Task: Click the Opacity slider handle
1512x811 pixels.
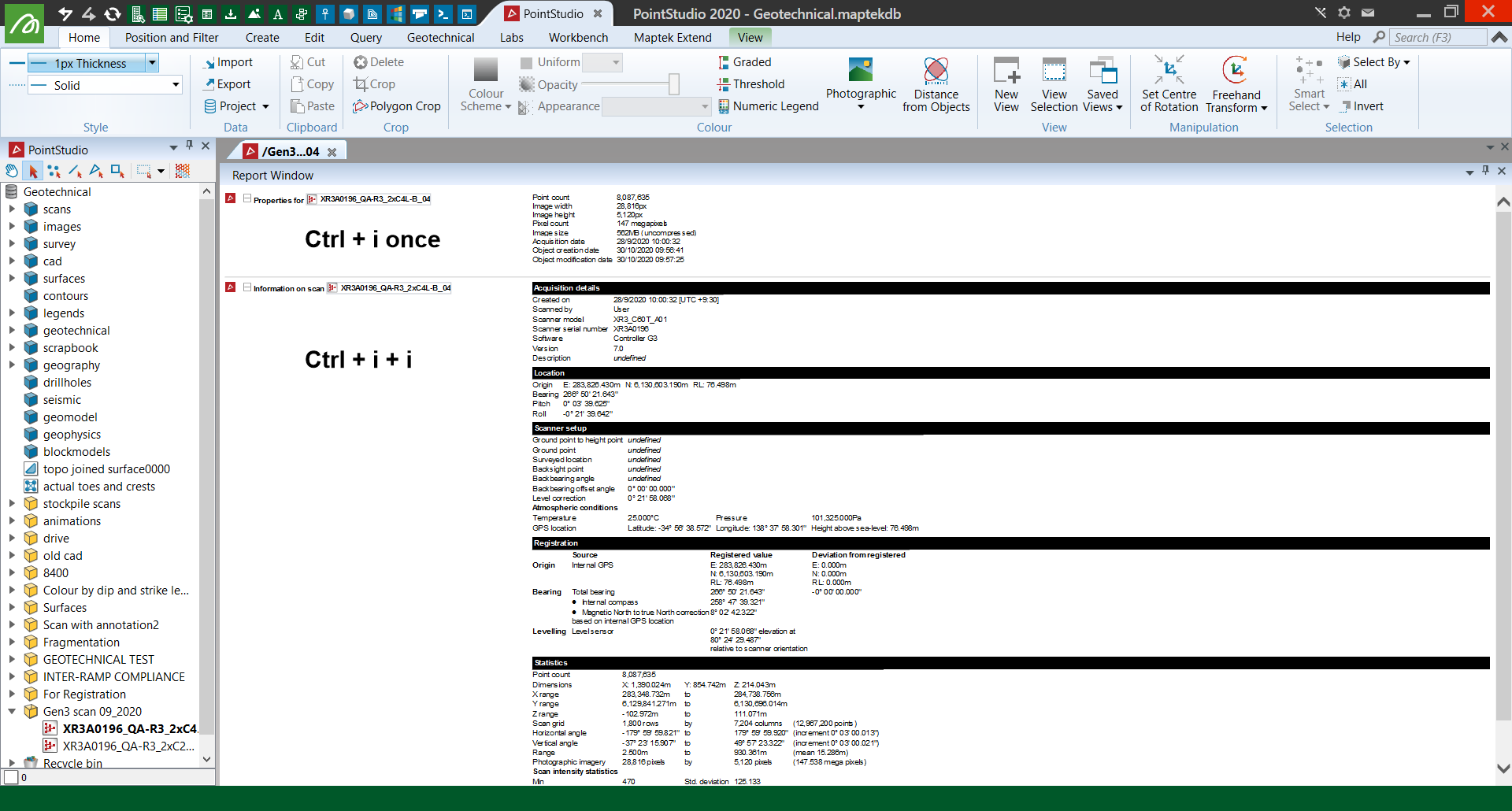Action: 674,84
